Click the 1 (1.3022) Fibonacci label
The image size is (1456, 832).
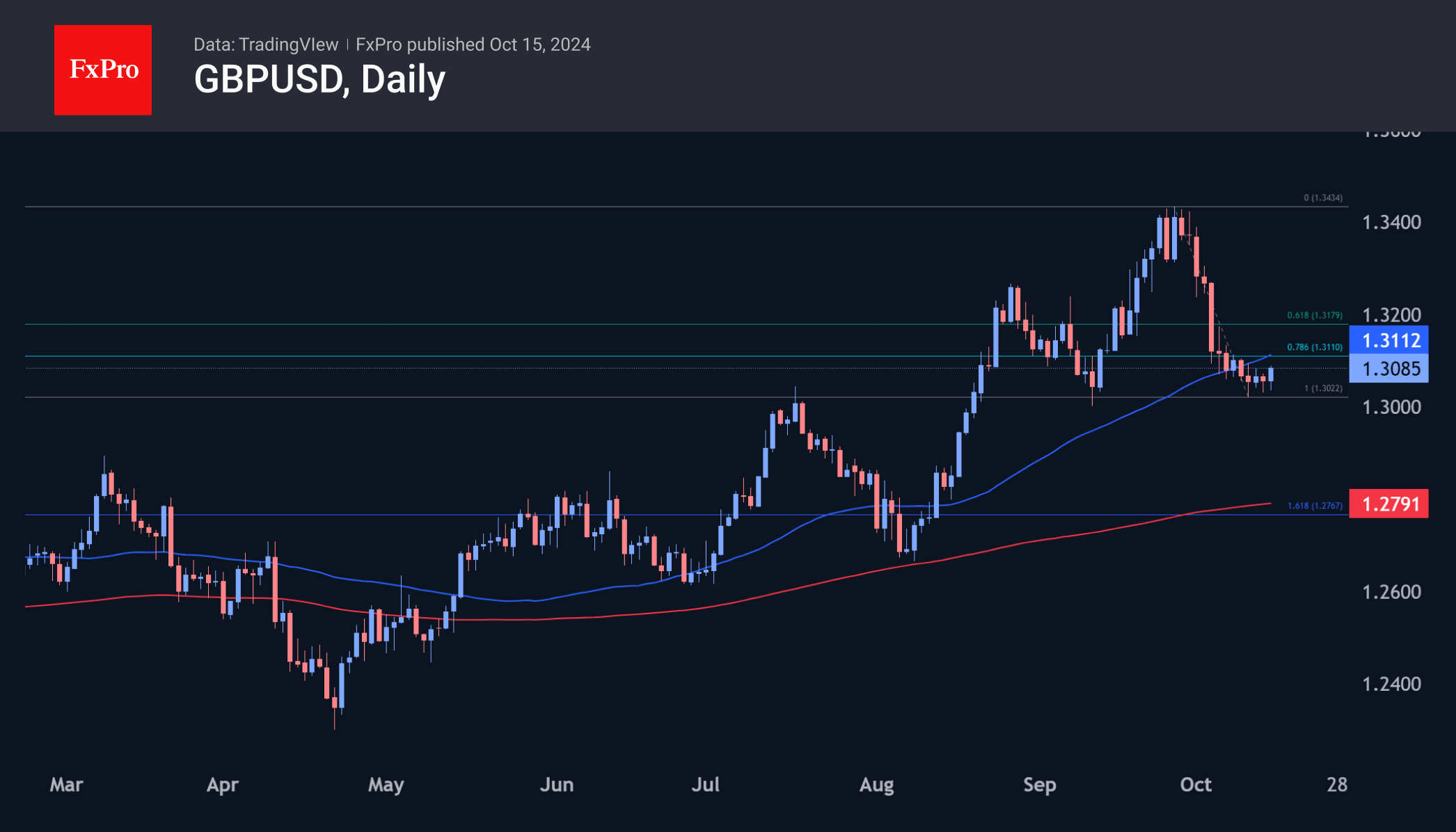1322,388
